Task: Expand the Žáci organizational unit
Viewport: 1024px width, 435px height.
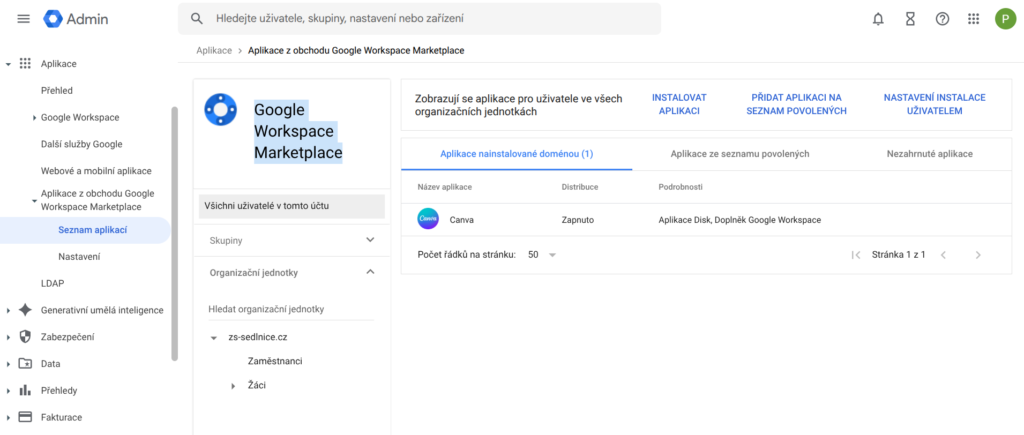Action: (233, 385)
